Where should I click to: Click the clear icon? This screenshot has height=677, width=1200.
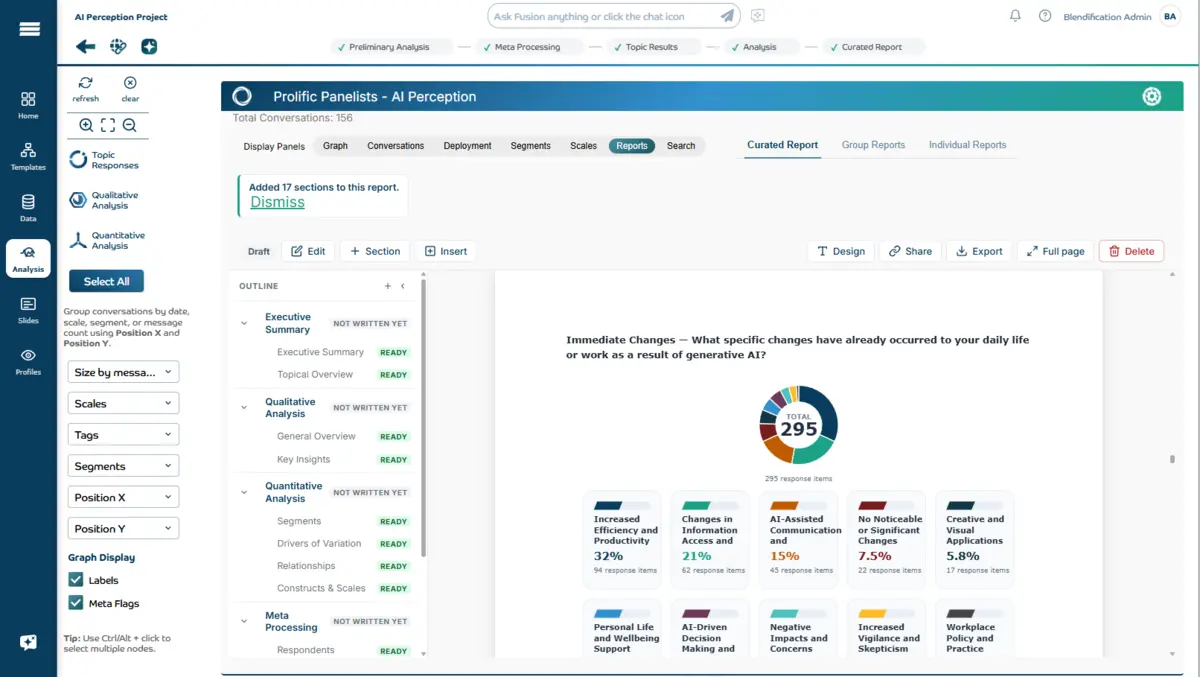pos(130,89)
